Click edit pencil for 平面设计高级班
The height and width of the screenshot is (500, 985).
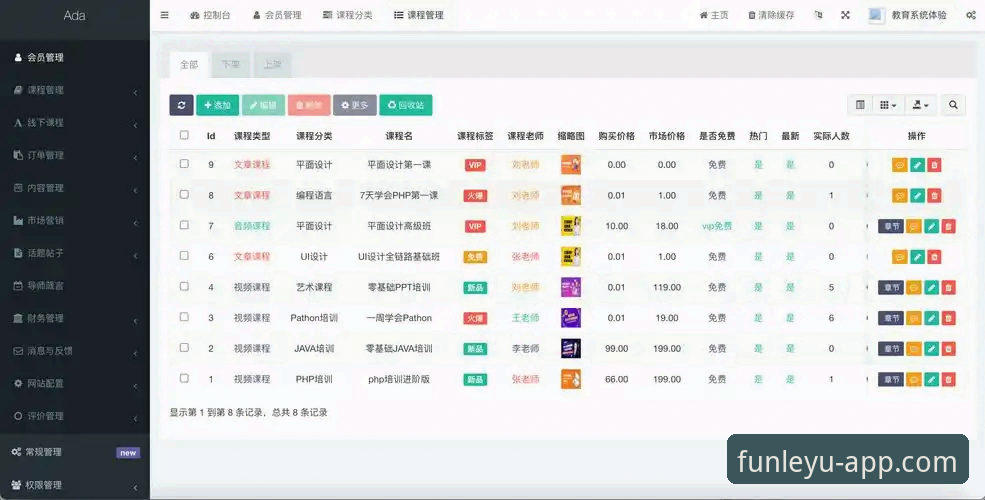pos(931,226)
